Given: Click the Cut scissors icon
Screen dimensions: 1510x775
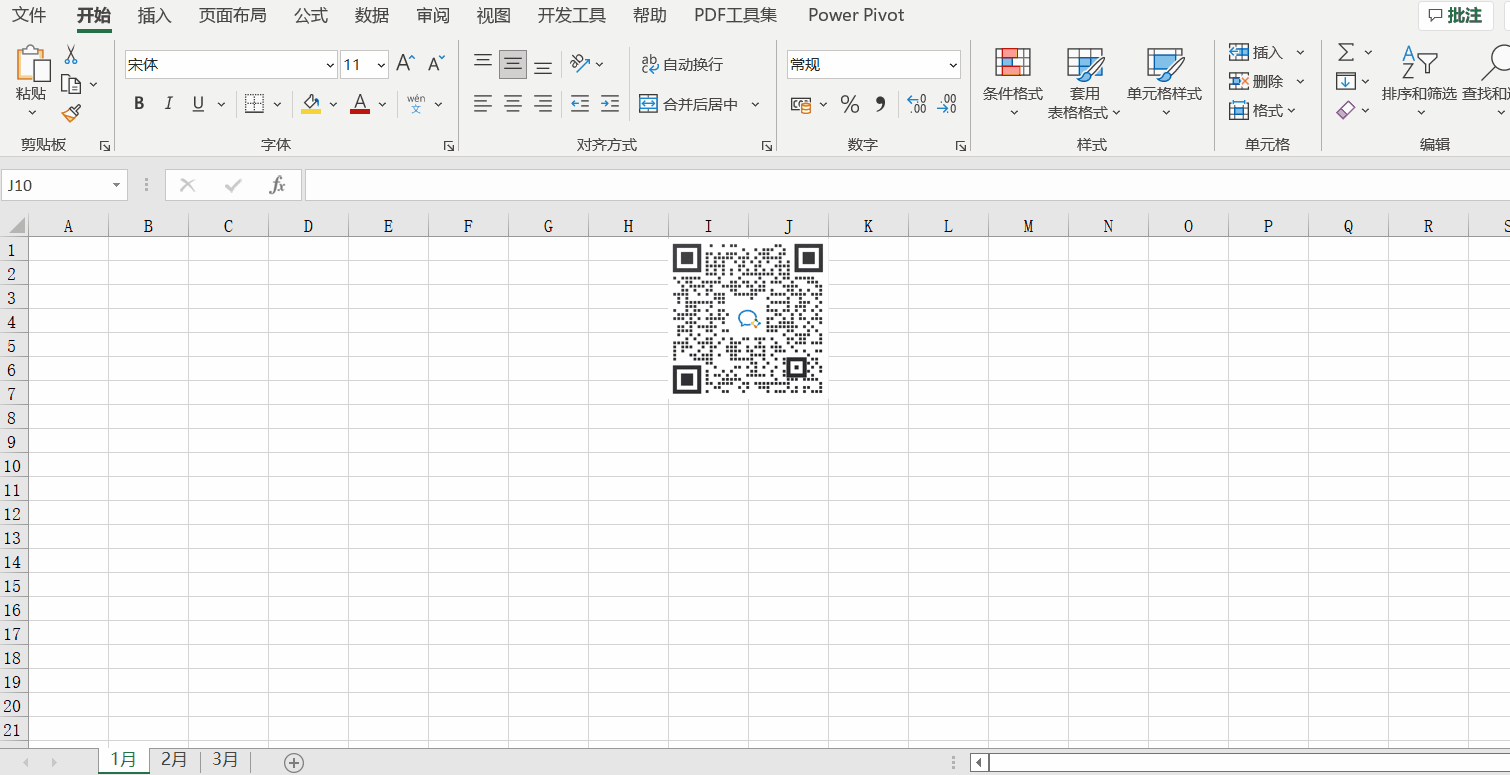Looking at the screenshot, I should coord(71,54).
